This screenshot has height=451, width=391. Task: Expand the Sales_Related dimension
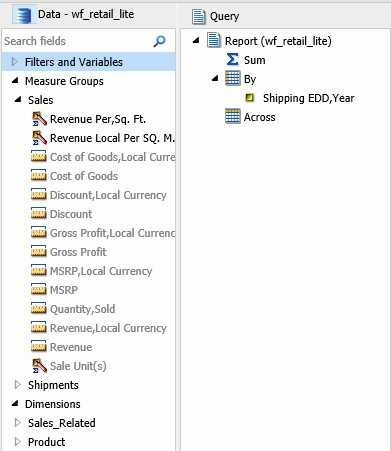[17, 423]
